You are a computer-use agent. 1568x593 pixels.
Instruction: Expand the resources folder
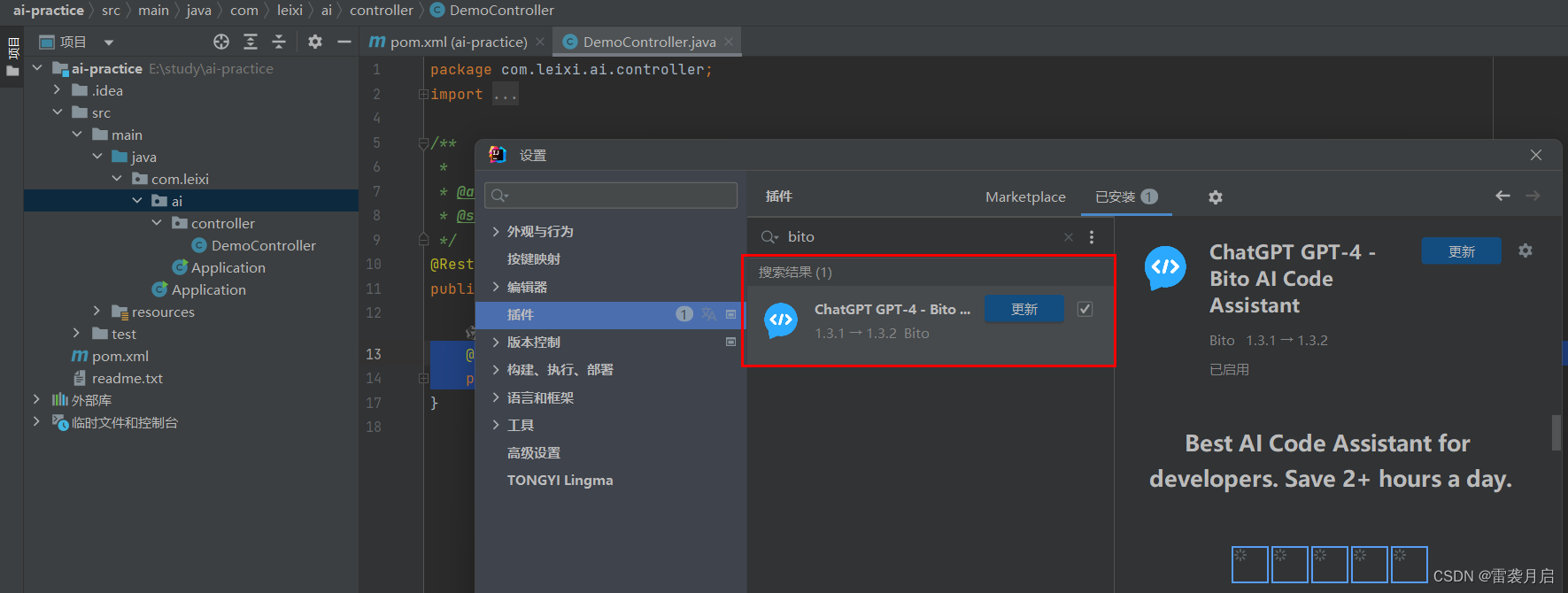pyautogui.click(x=97, y=312)
